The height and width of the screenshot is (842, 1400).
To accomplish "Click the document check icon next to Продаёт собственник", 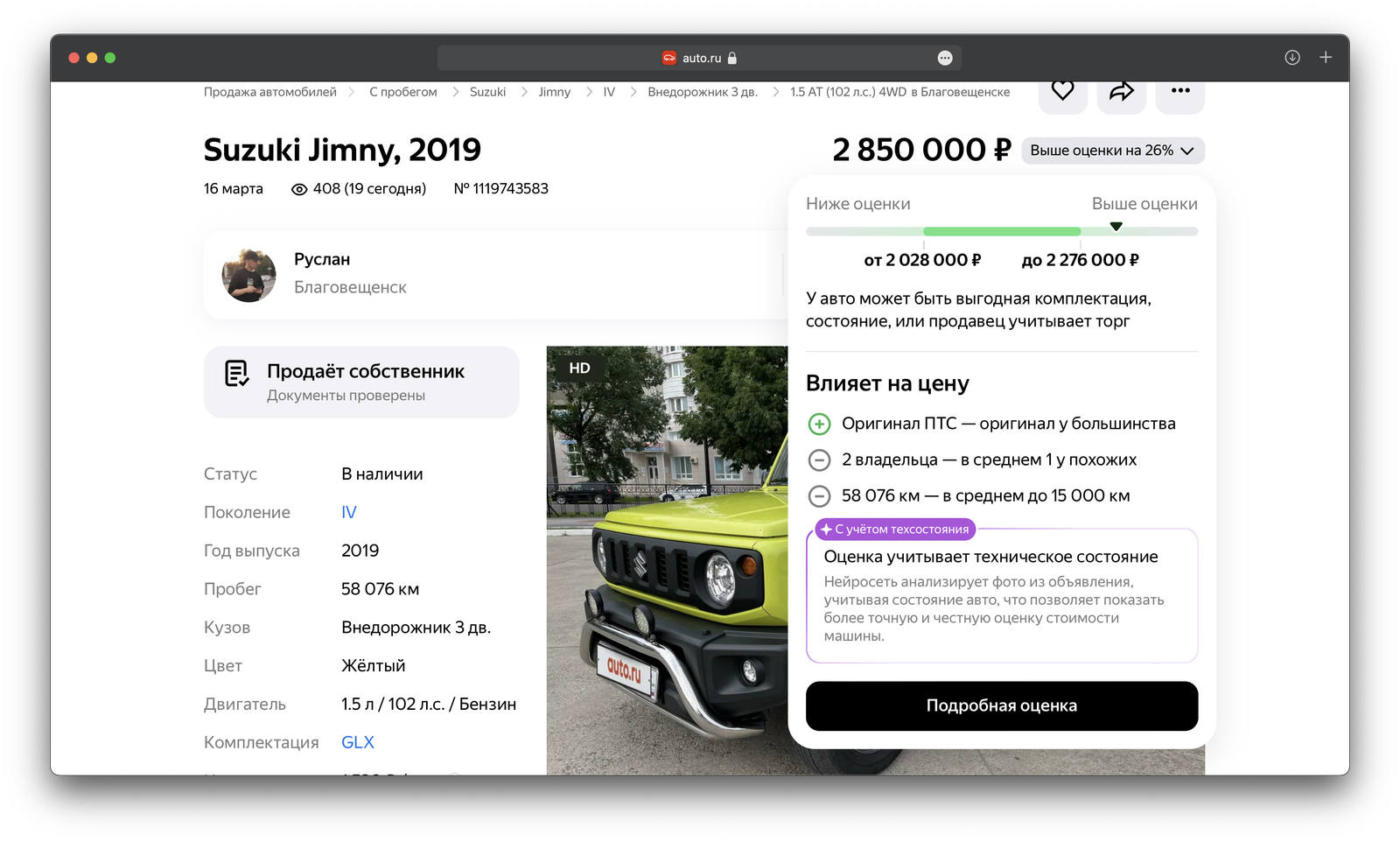I will [236, 374].
